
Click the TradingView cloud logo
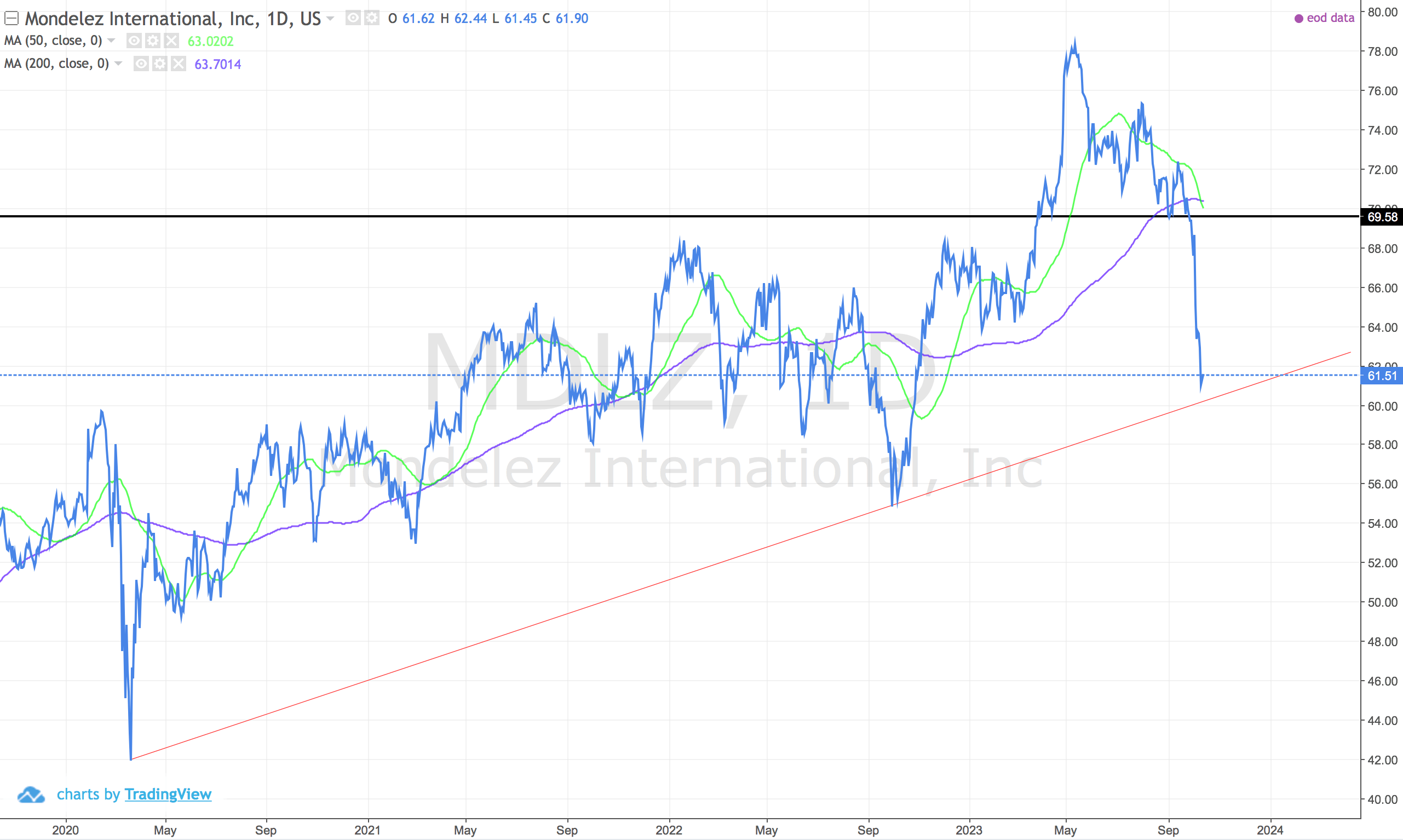tap(31, 795)
